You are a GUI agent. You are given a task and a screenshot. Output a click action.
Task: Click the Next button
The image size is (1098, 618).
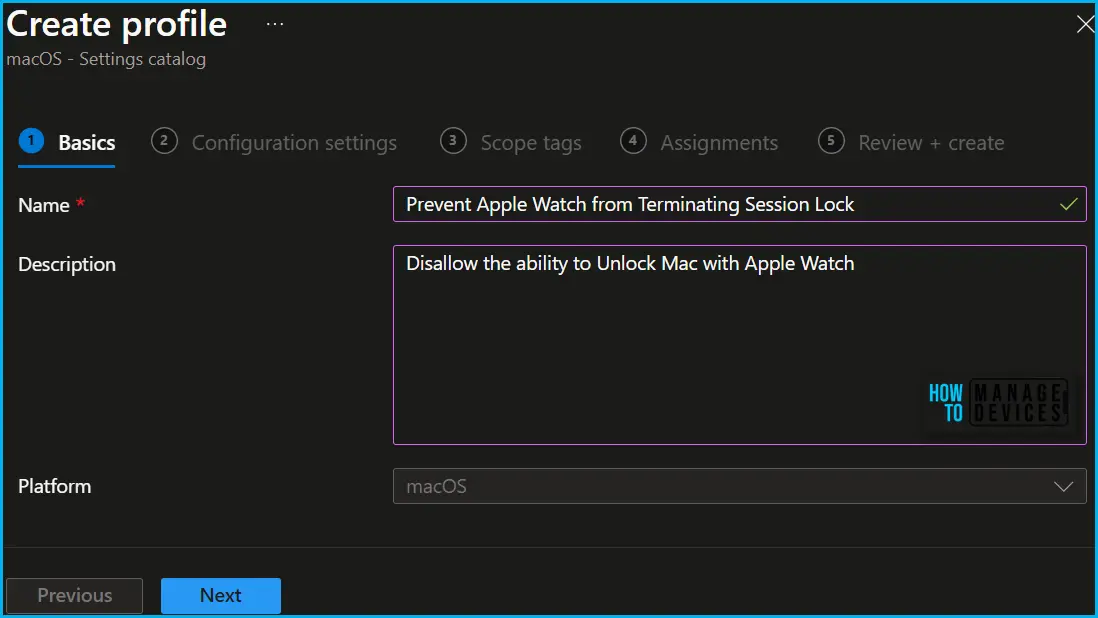tap(221, 596)
